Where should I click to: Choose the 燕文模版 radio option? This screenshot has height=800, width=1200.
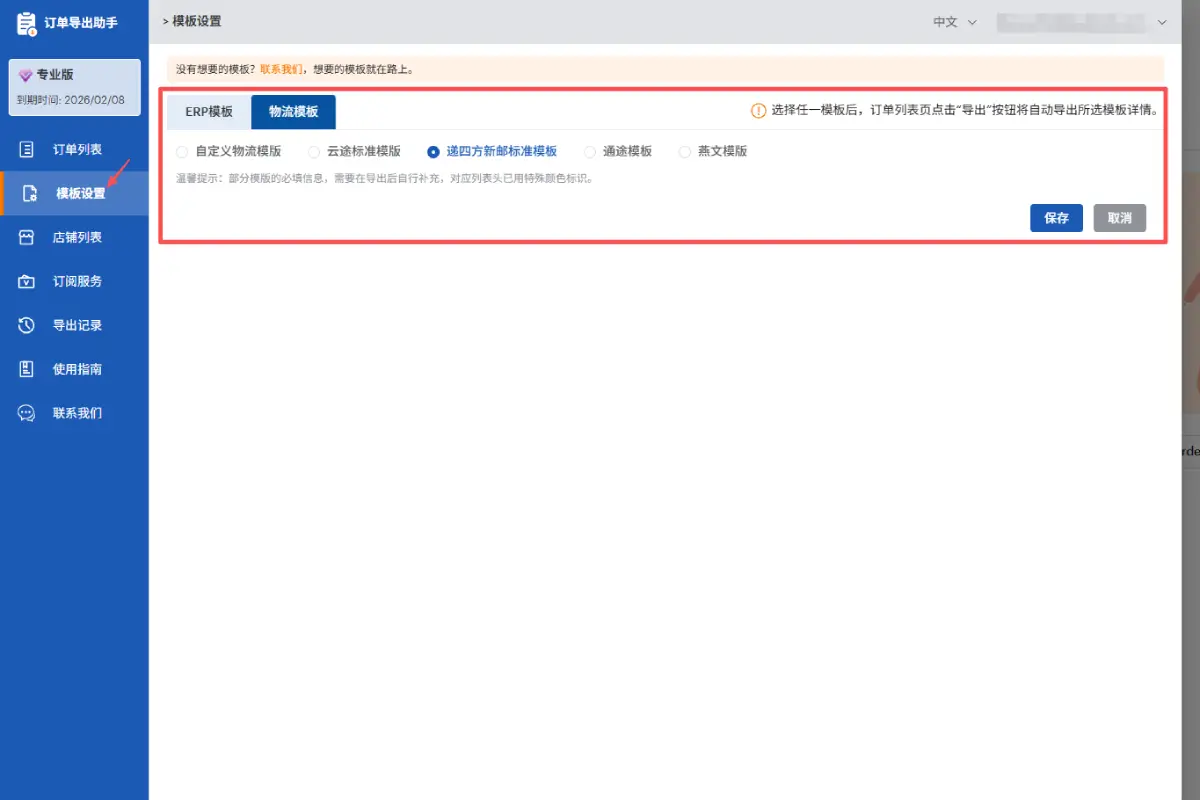[685, 152]
